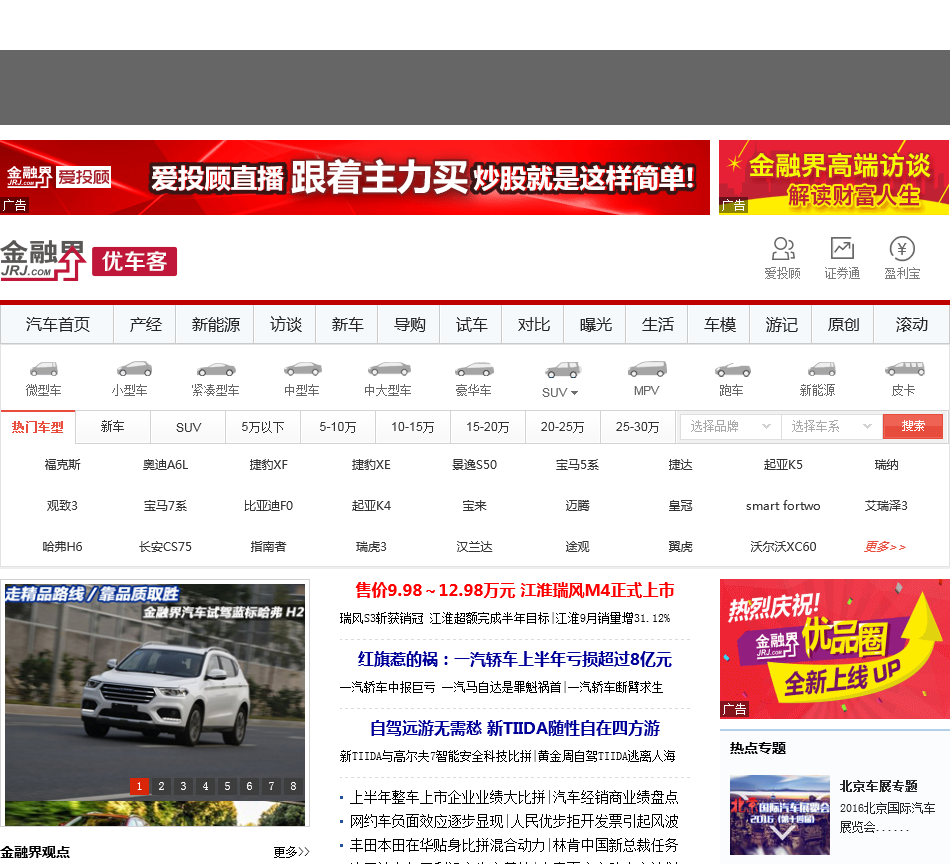This screenshot has height=864, width=950.
Task: Click the red 更多>> models link
Action: [x=885, y=547]
